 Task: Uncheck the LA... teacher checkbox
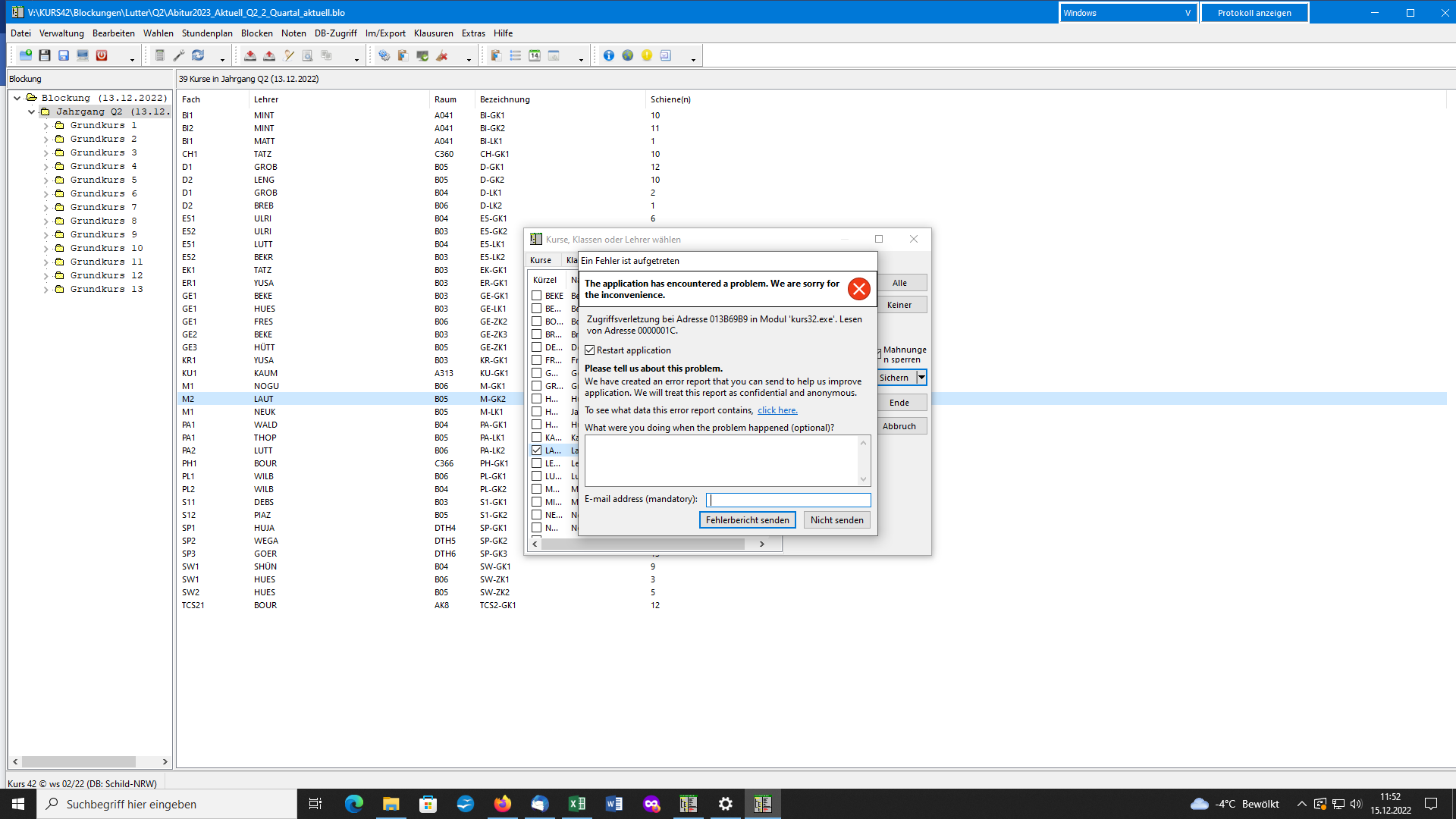537,450
